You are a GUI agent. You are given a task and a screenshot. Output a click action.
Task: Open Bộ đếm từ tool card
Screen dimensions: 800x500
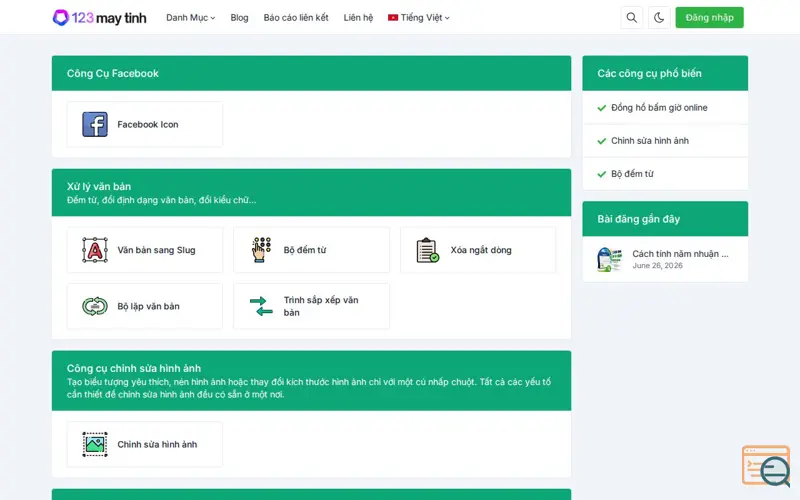(x=311, y=250)
